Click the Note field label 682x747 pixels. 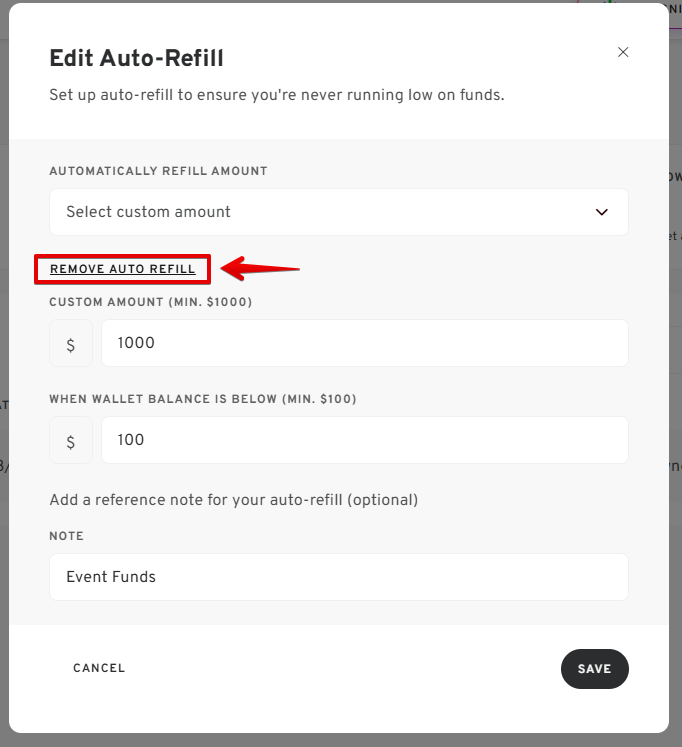tap(66, 536)
